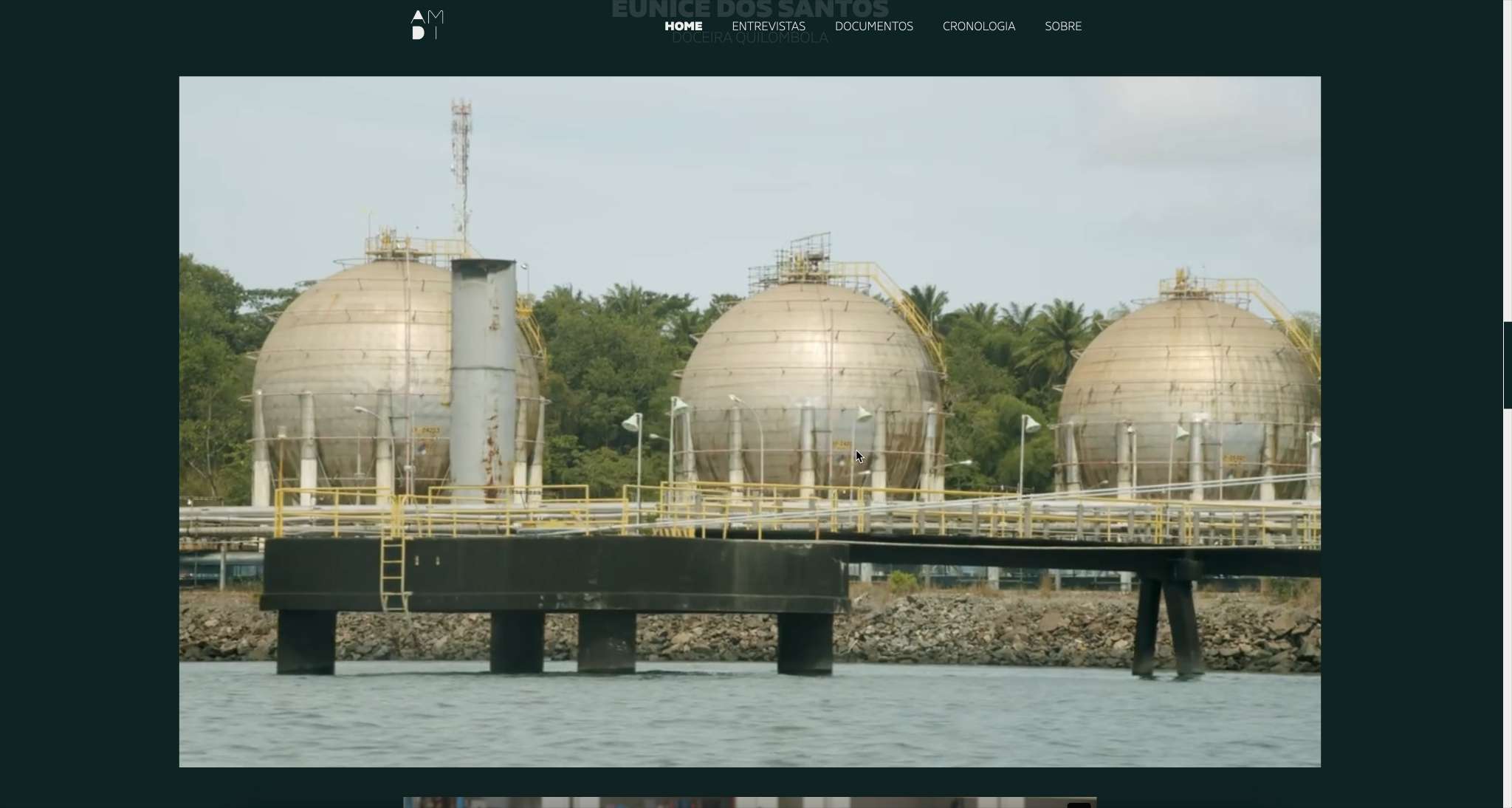Open the DOCUMENTOS menu item

coord(873,26)
